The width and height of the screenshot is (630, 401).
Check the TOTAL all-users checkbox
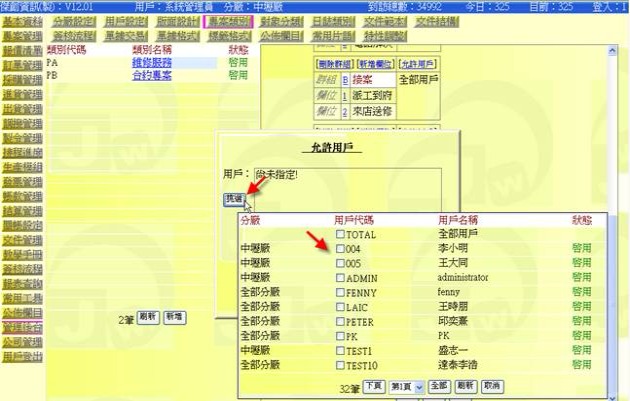[340, 233]
